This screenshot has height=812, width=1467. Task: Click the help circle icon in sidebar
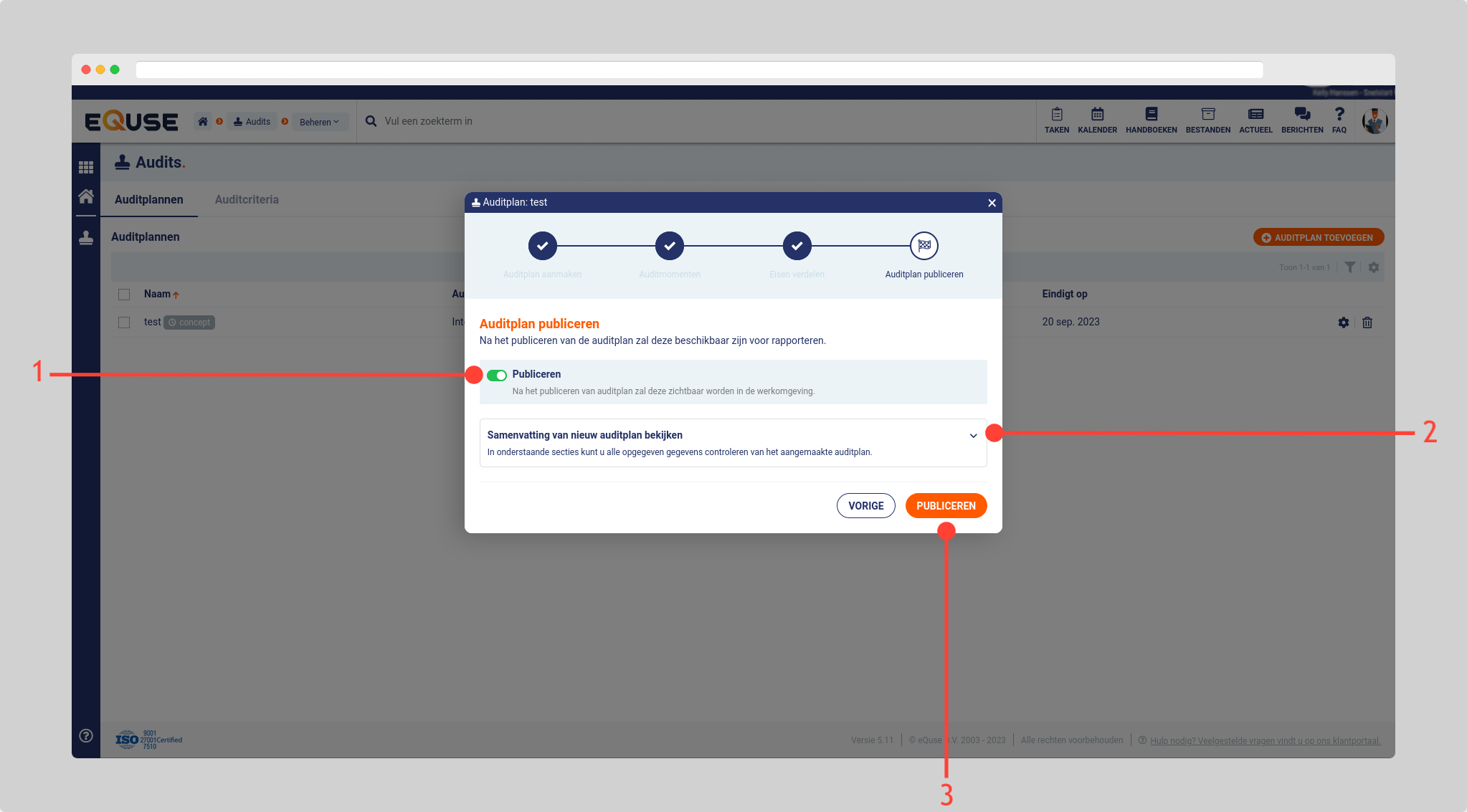[86, 736]
